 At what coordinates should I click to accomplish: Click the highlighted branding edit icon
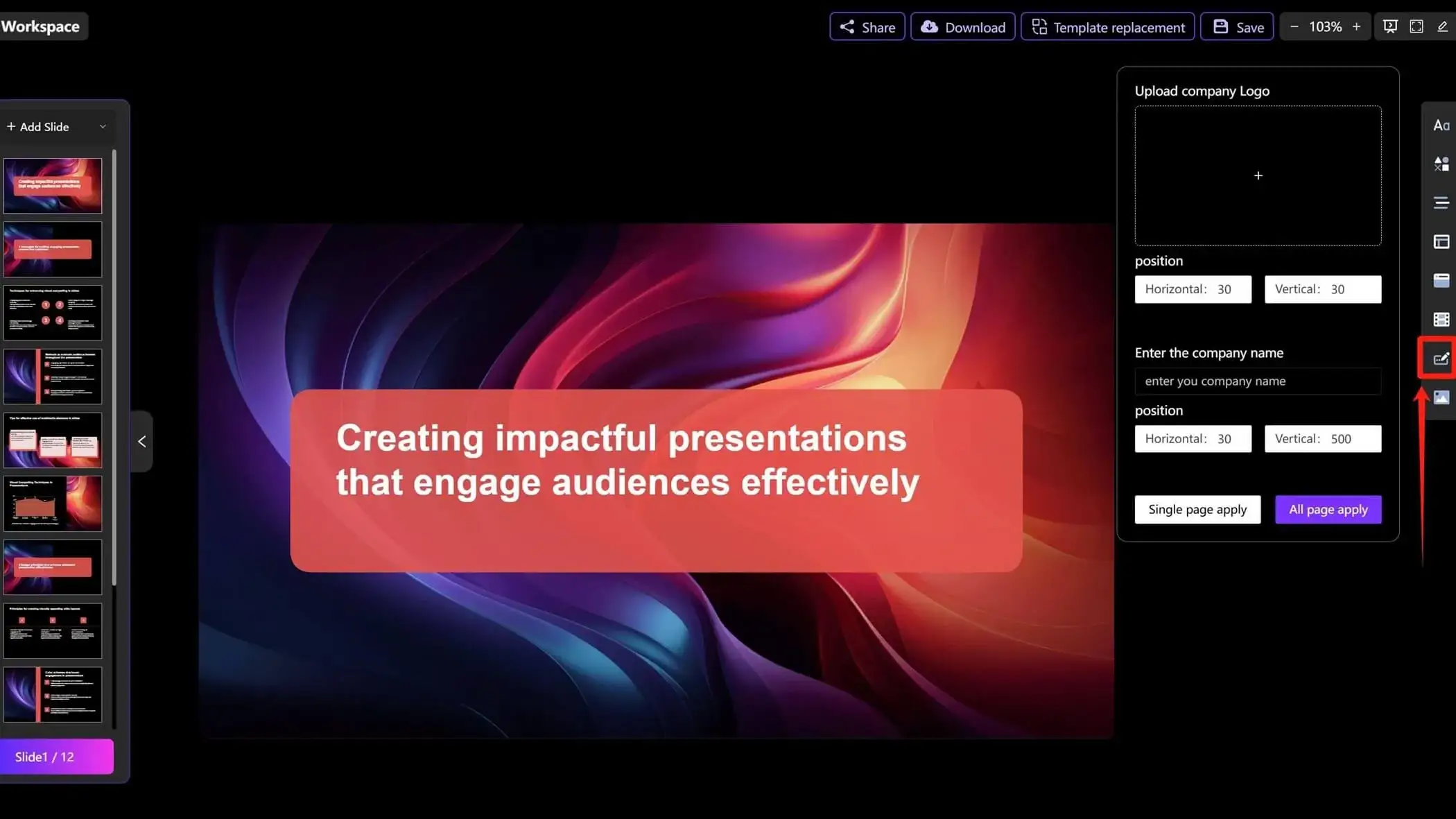coord(1442,359)
